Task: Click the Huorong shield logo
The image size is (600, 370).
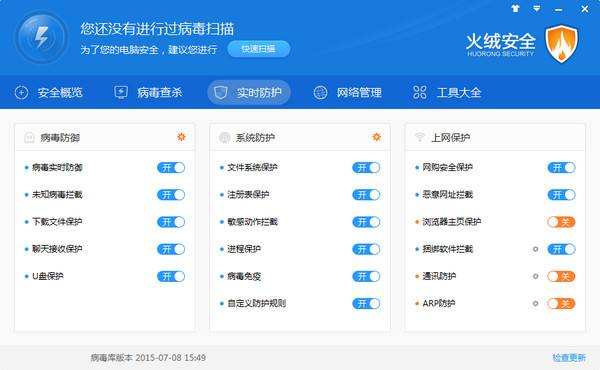Action: click(x=561, y=44)
